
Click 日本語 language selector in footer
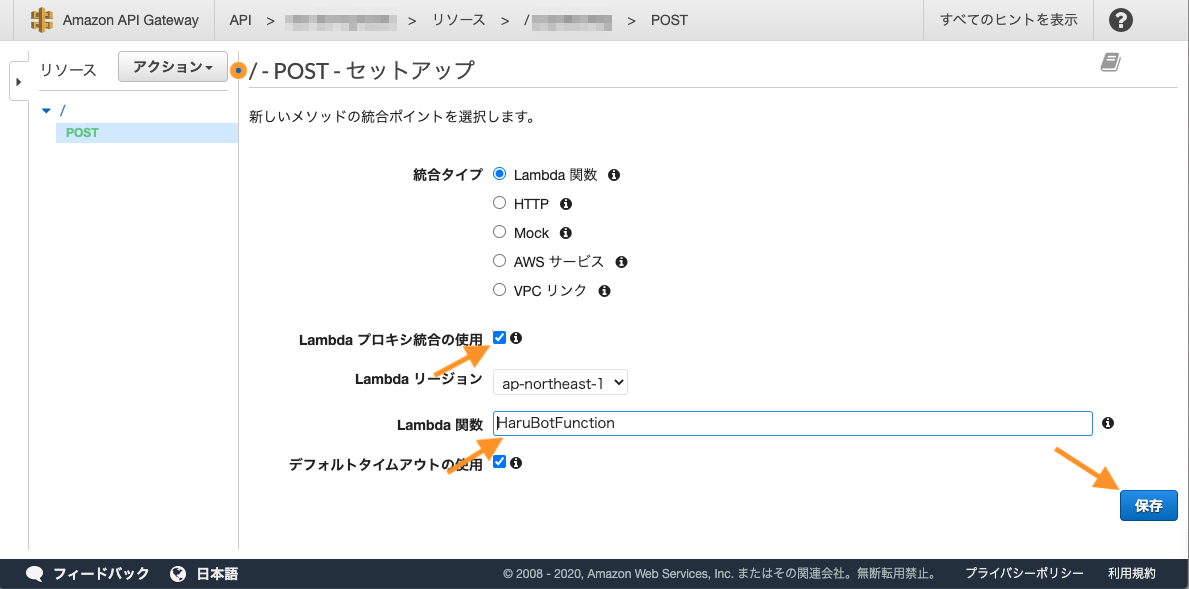217,574
